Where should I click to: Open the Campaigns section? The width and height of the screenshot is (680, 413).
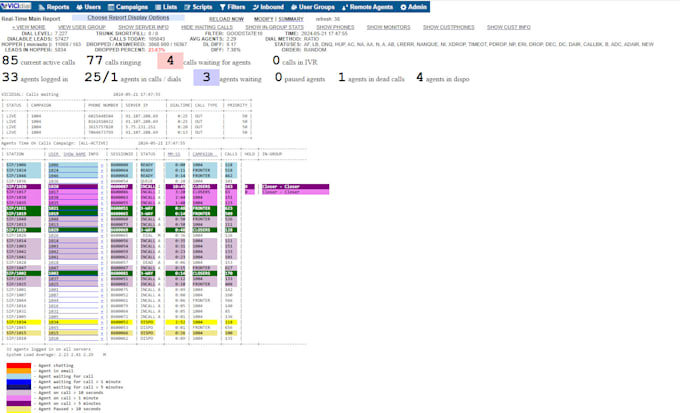[128, 7]
